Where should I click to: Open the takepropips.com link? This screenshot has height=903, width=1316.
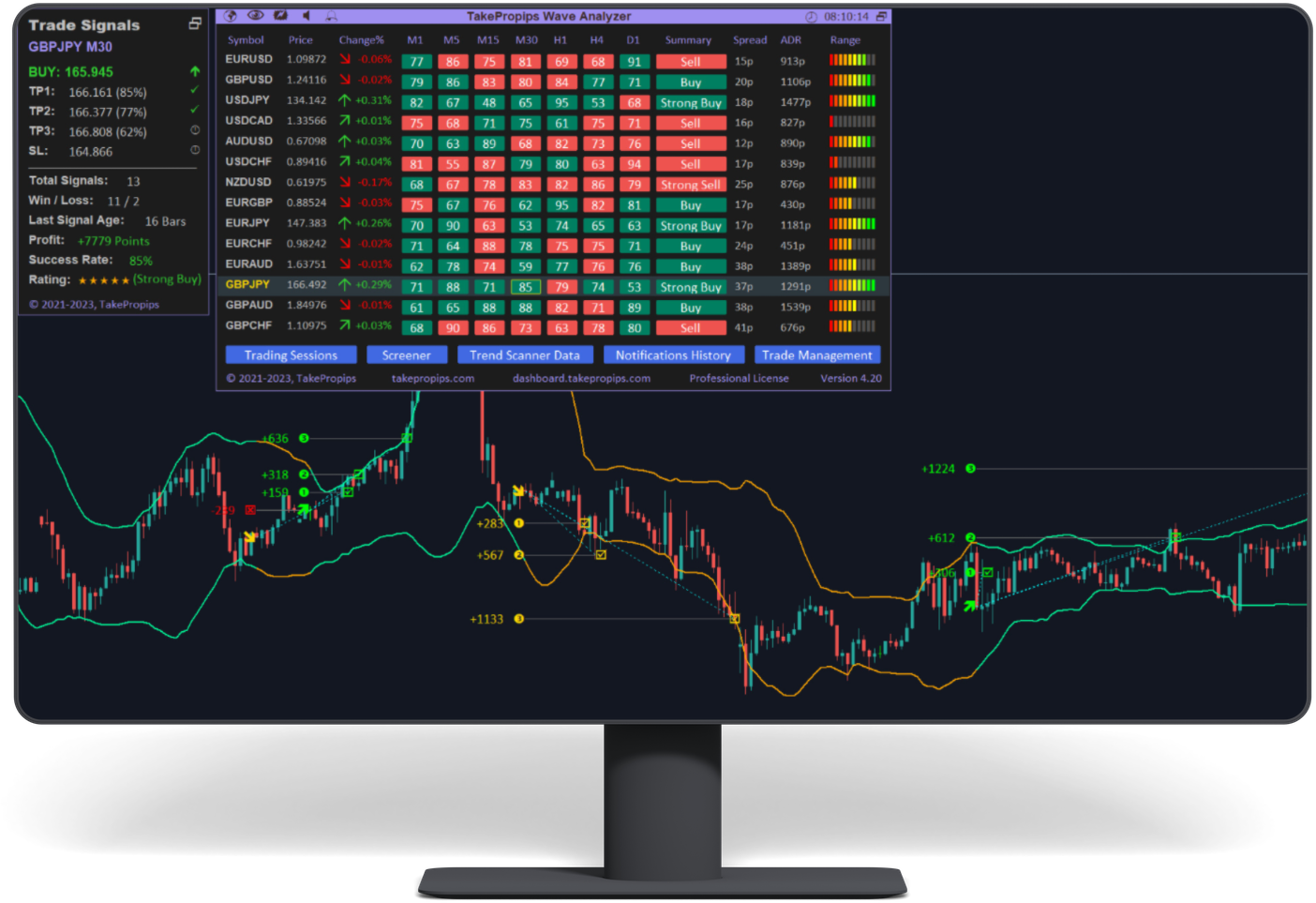click(x=432, y=379)
